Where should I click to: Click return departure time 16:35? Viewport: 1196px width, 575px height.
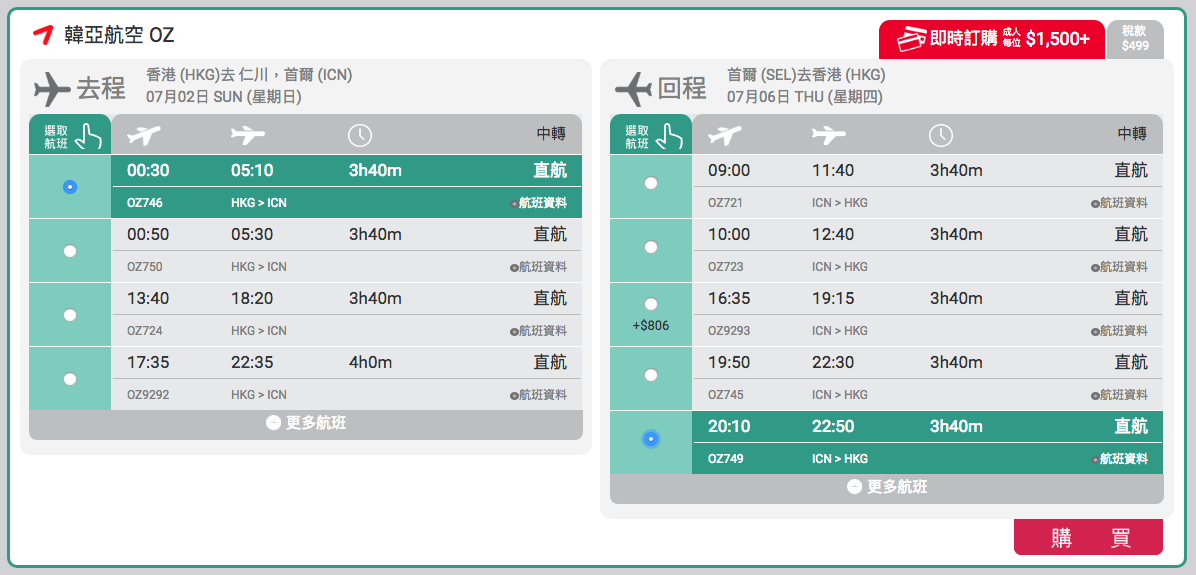[729, 298]
